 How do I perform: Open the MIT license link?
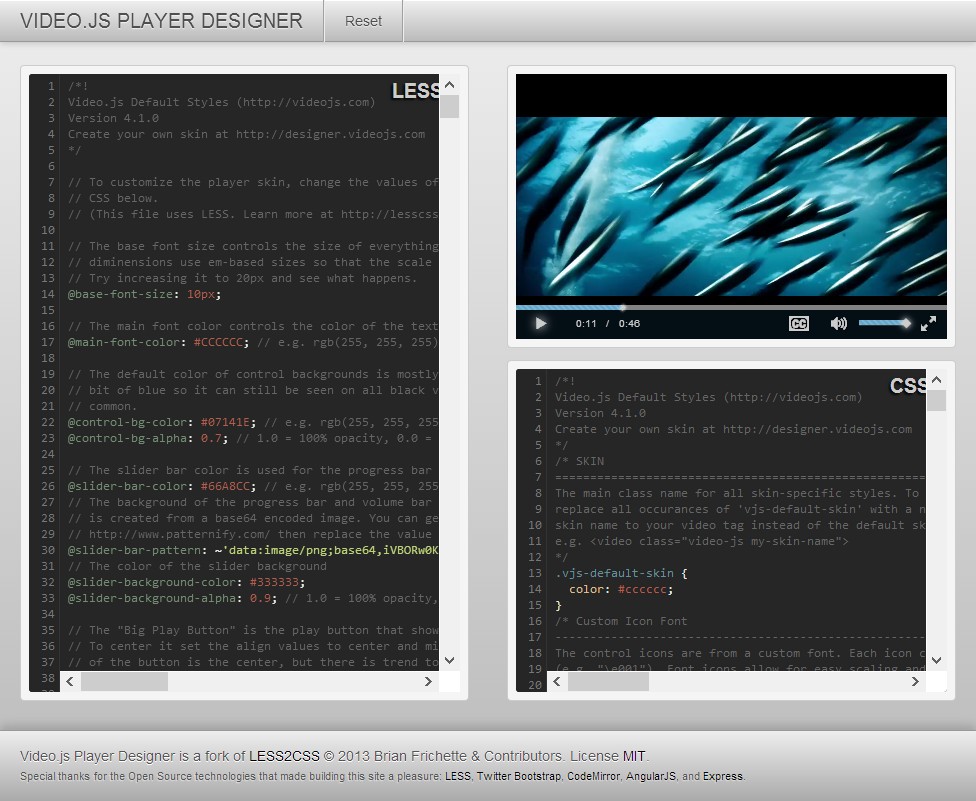click(x=634, y=756)
